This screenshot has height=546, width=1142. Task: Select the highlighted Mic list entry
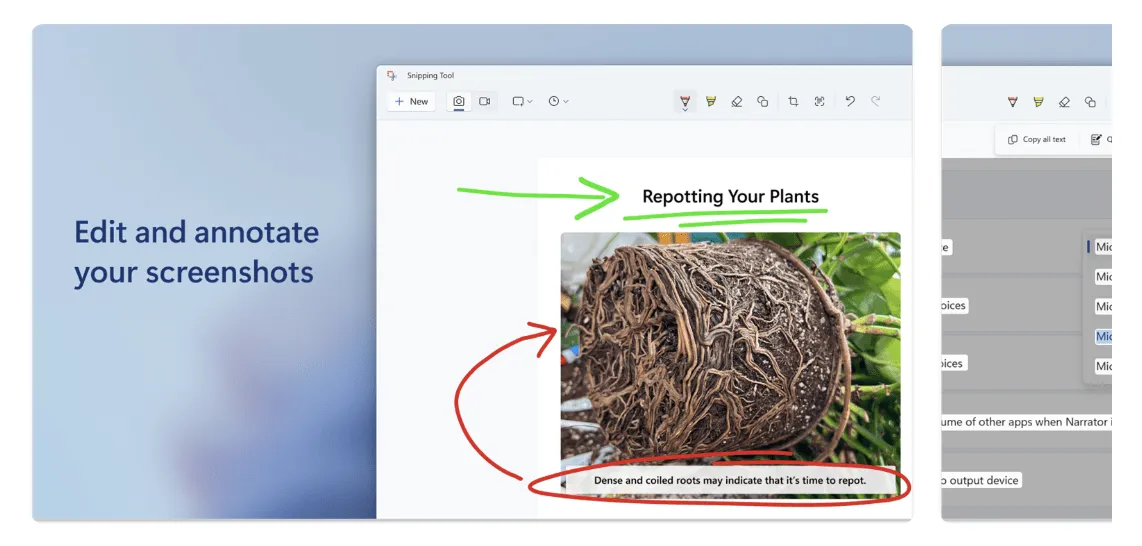(x=1103, y=336)
